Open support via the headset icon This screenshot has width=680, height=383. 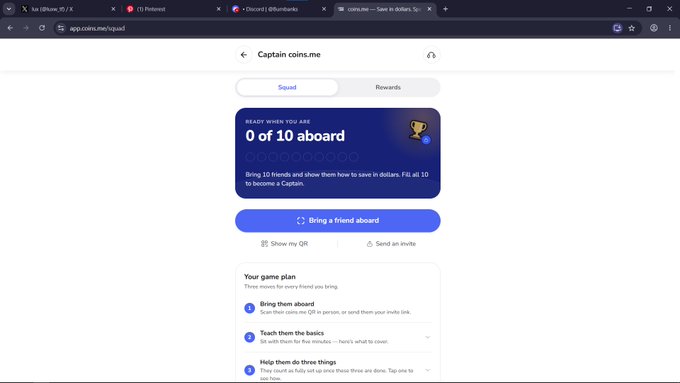431,55
